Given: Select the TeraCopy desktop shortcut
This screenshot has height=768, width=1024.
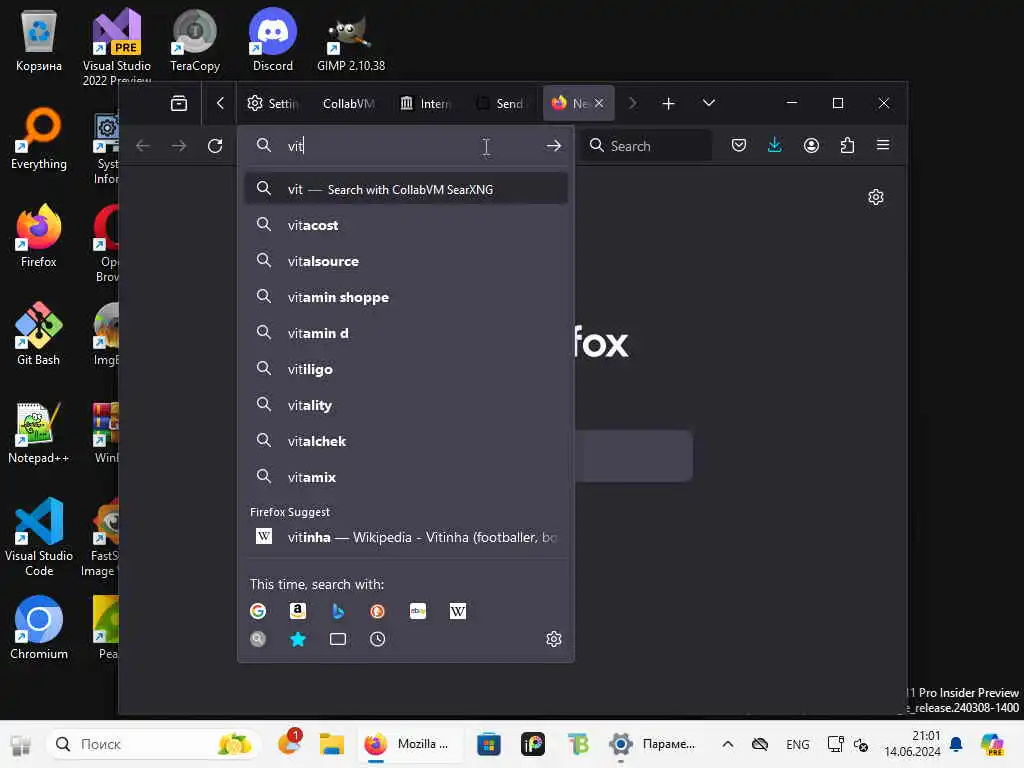Looking at the screenshot, I should click(195, 40).
